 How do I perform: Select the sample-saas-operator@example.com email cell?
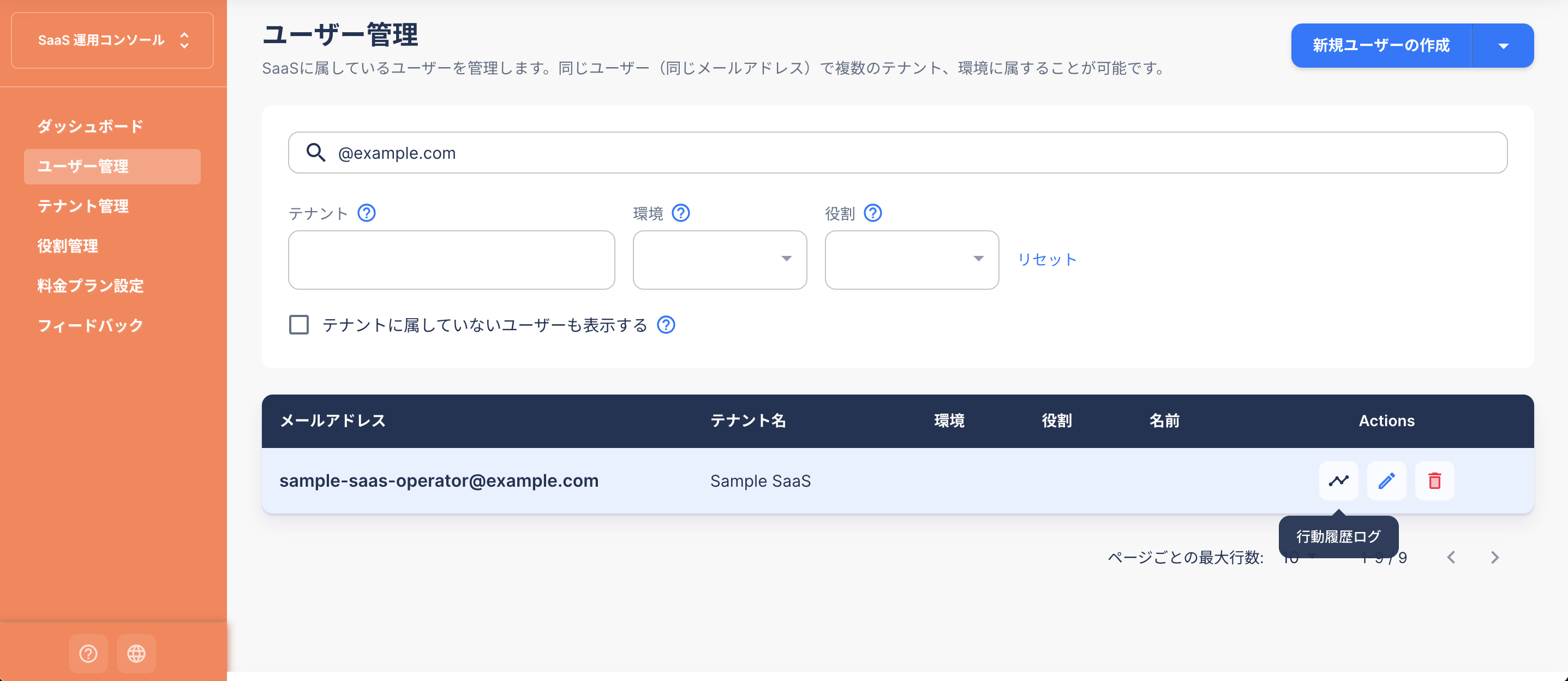pos(439,481)
